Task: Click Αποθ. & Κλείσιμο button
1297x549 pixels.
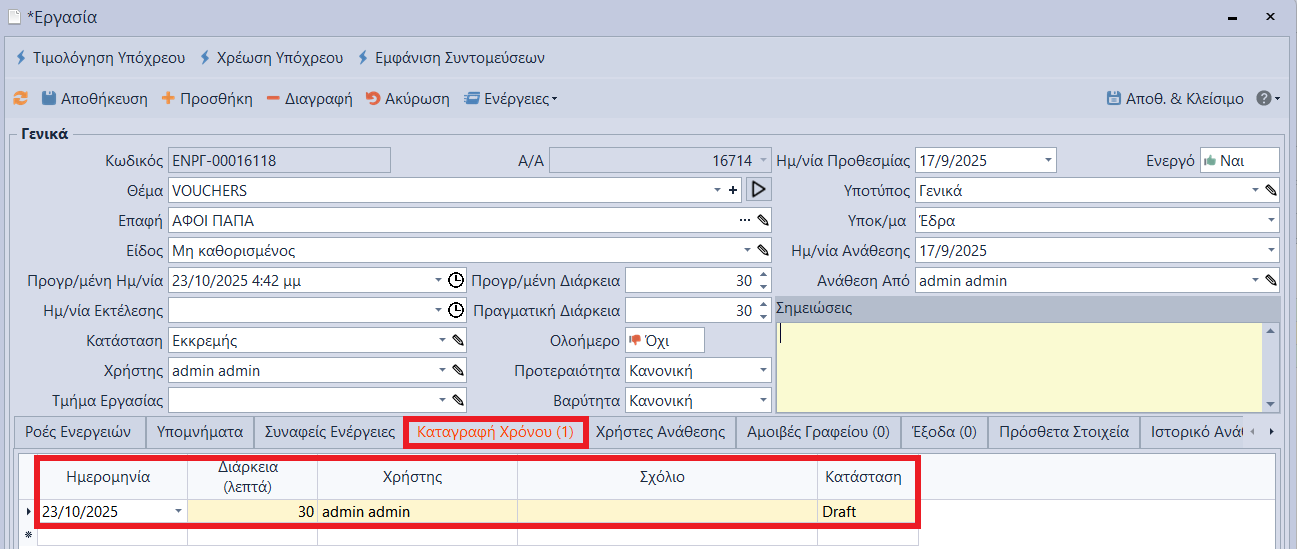Action: pyautogui.click(x=1175, y=99)
